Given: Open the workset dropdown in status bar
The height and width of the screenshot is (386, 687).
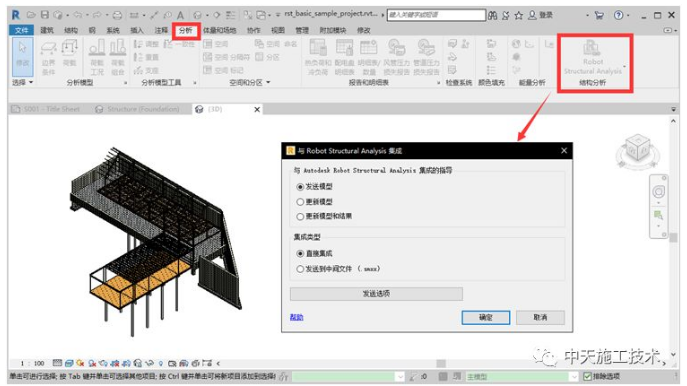Looking at the screenshot, I should [400, 376].
